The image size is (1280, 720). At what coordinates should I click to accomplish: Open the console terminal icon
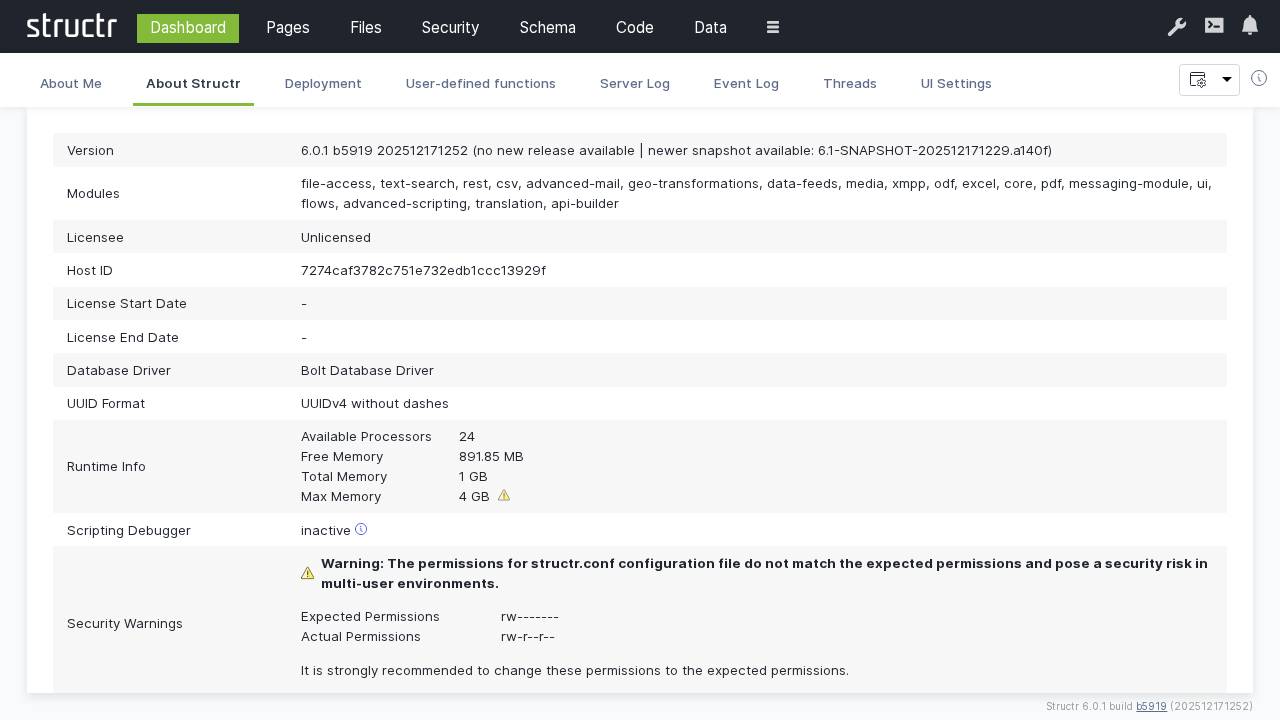tap(1214, 26)
